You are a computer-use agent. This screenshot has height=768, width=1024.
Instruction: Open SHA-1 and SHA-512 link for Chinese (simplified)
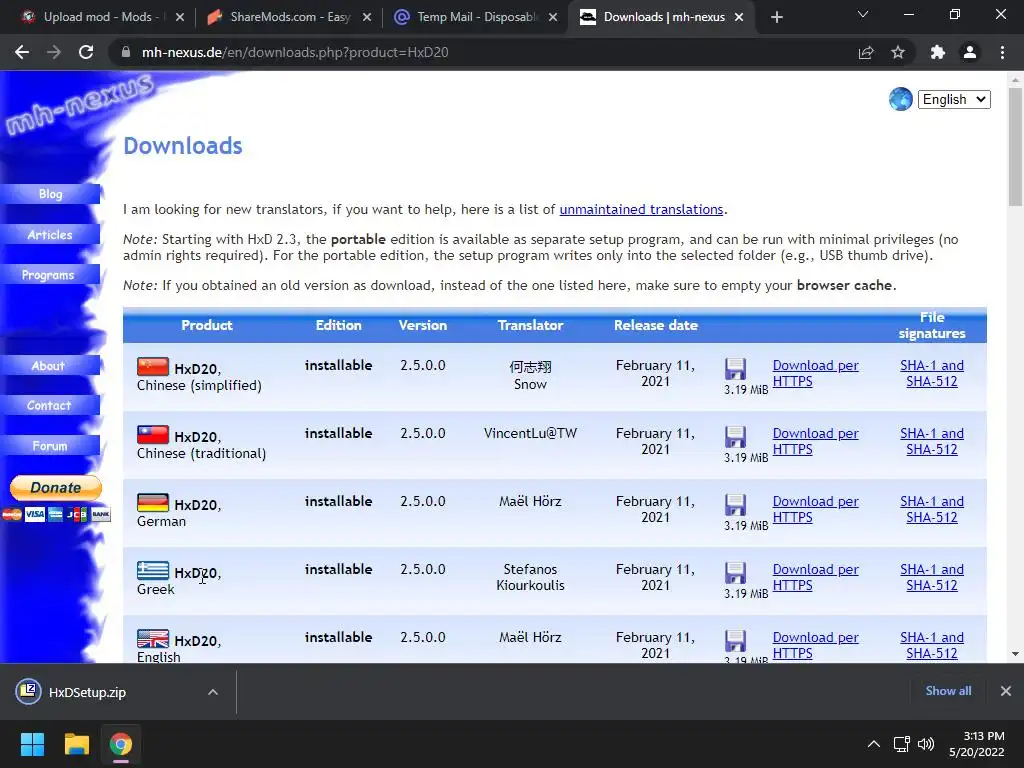pyautogui.click(x=932, y=374)
